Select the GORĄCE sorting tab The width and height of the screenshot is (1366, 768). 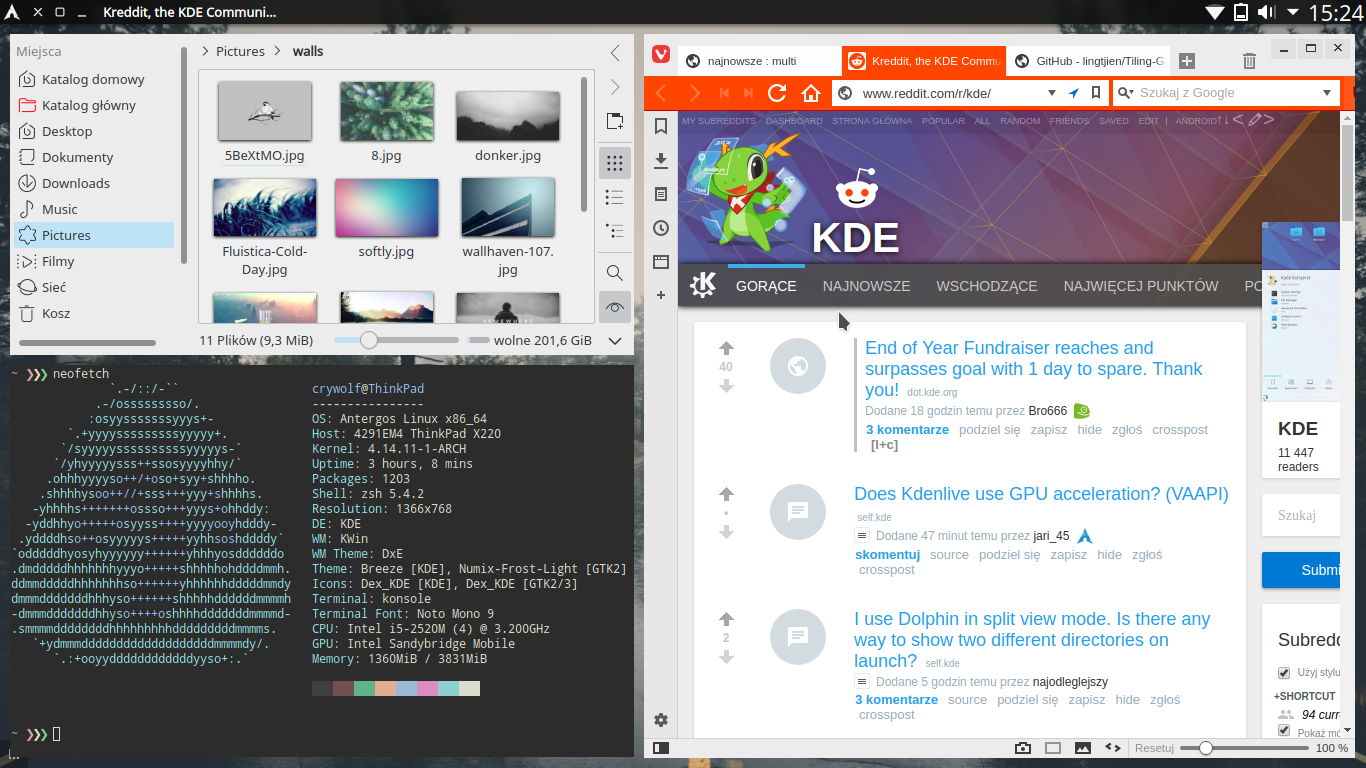766,286
